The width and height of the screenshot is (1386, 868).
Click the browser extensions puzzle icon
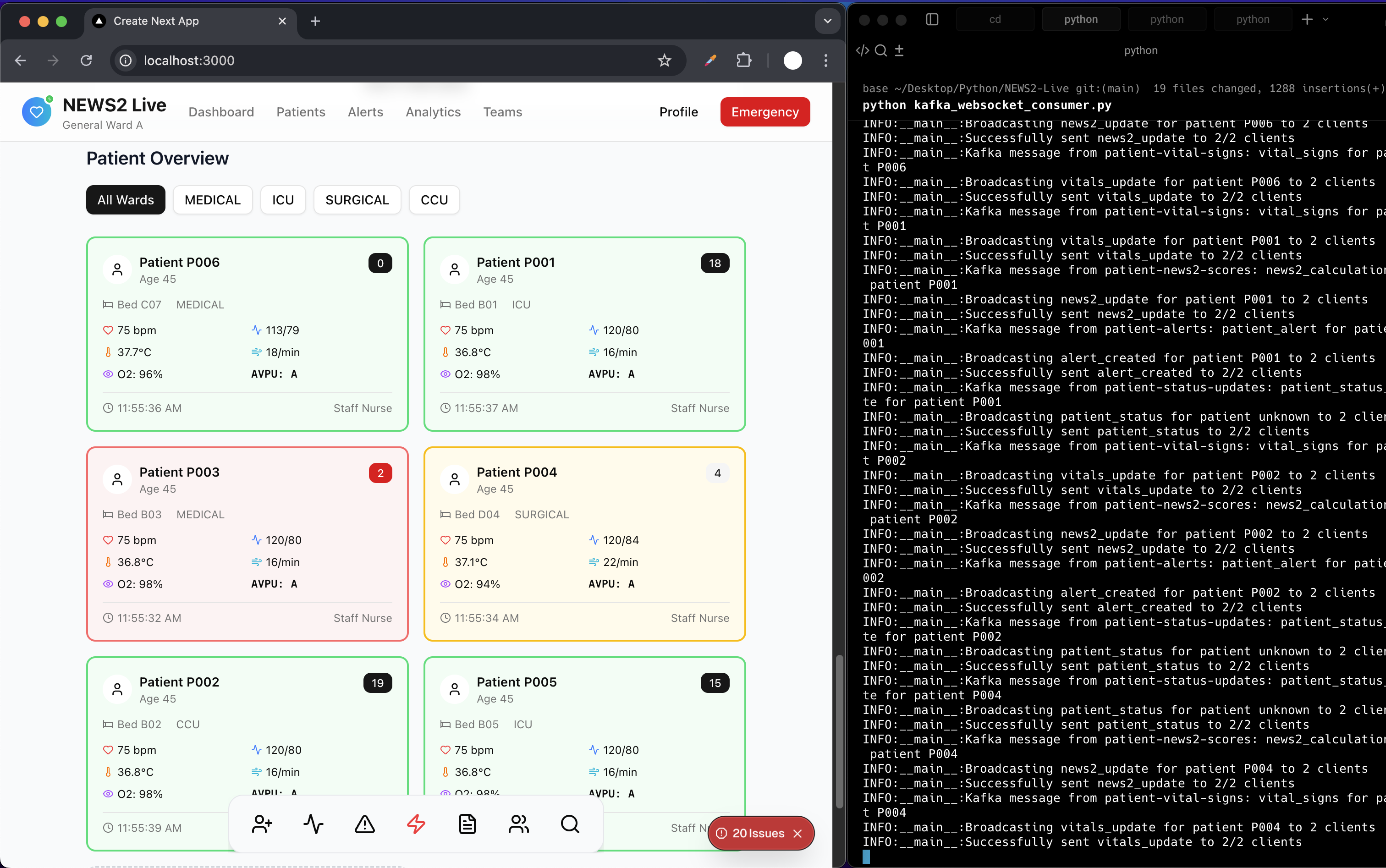[x=743, y=60]
